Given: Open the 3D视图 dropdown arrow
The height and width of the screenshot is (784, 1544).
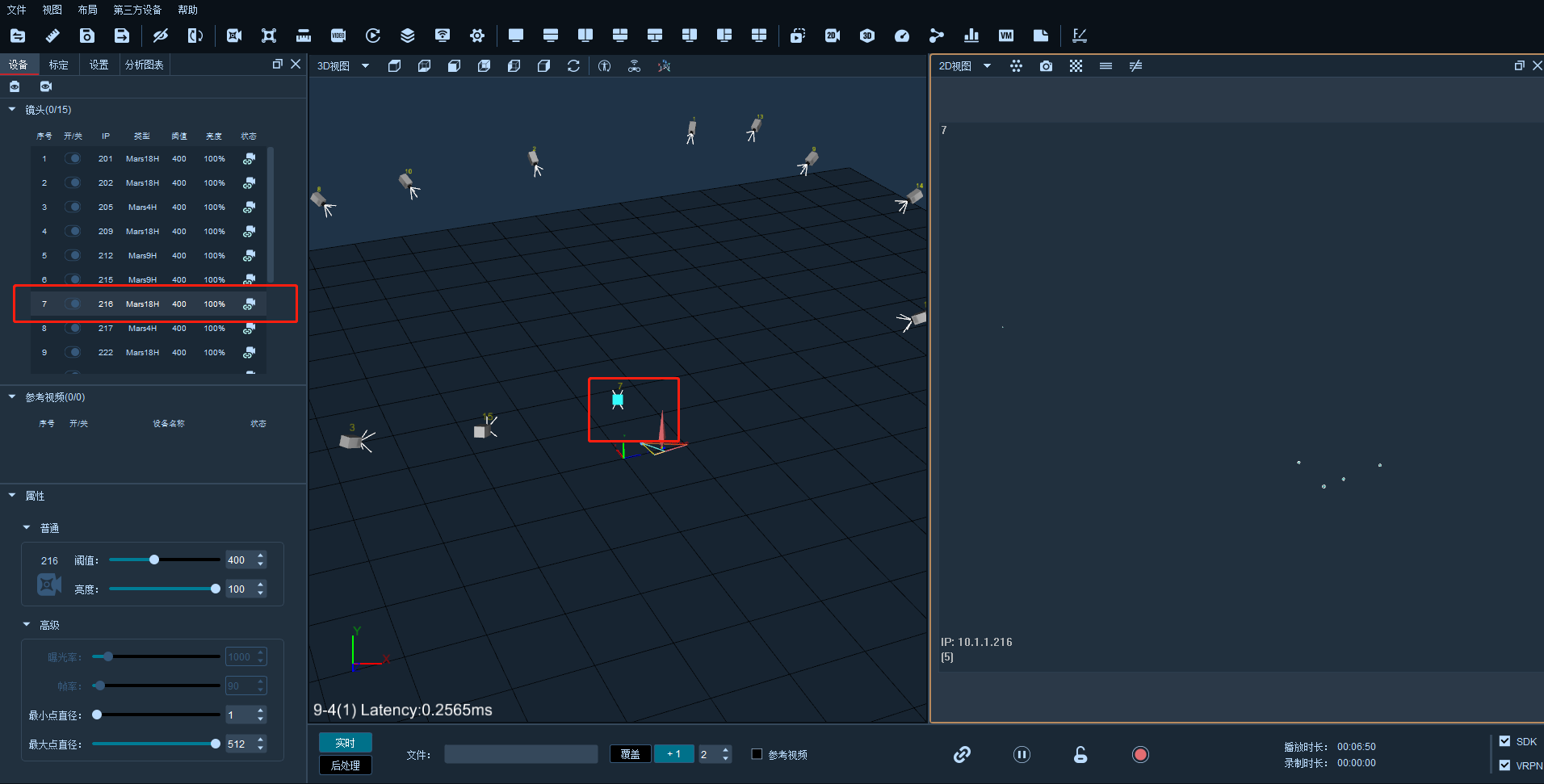Looking at the screenshot, I should [365, 66].
